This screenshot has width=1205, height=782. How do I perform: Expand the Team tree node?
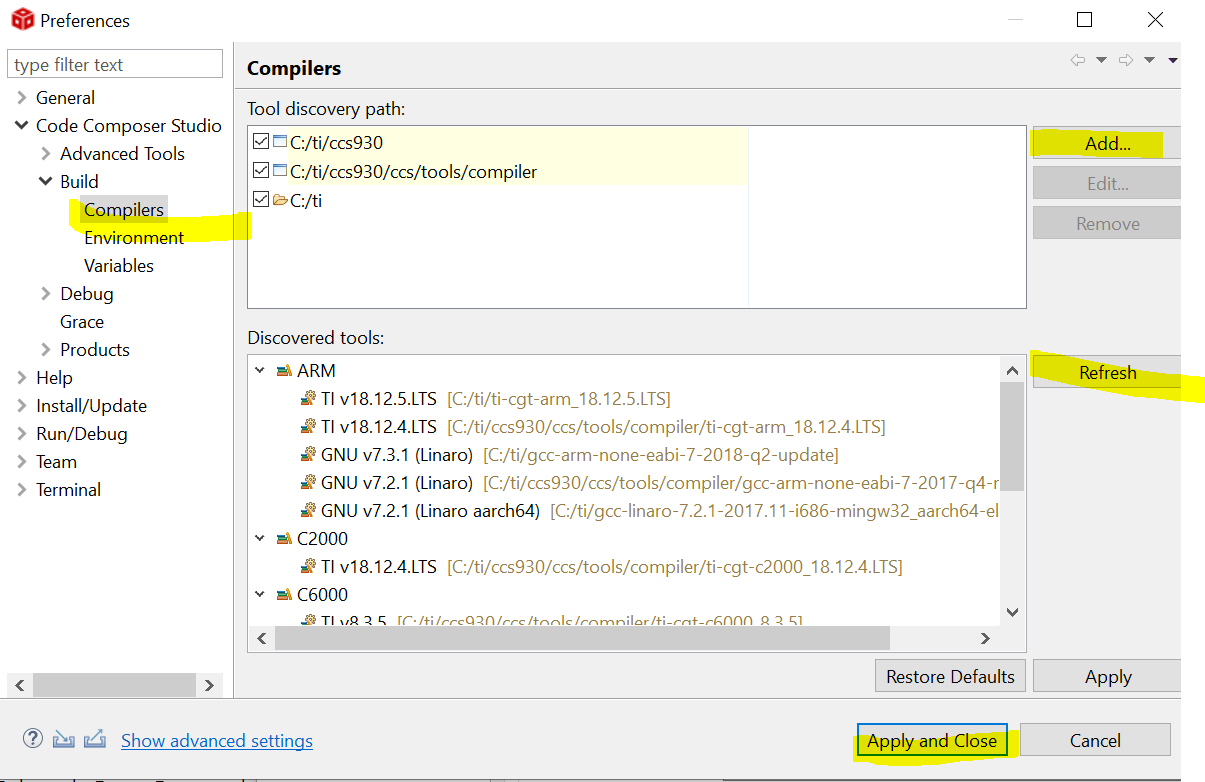click(21, 462)
